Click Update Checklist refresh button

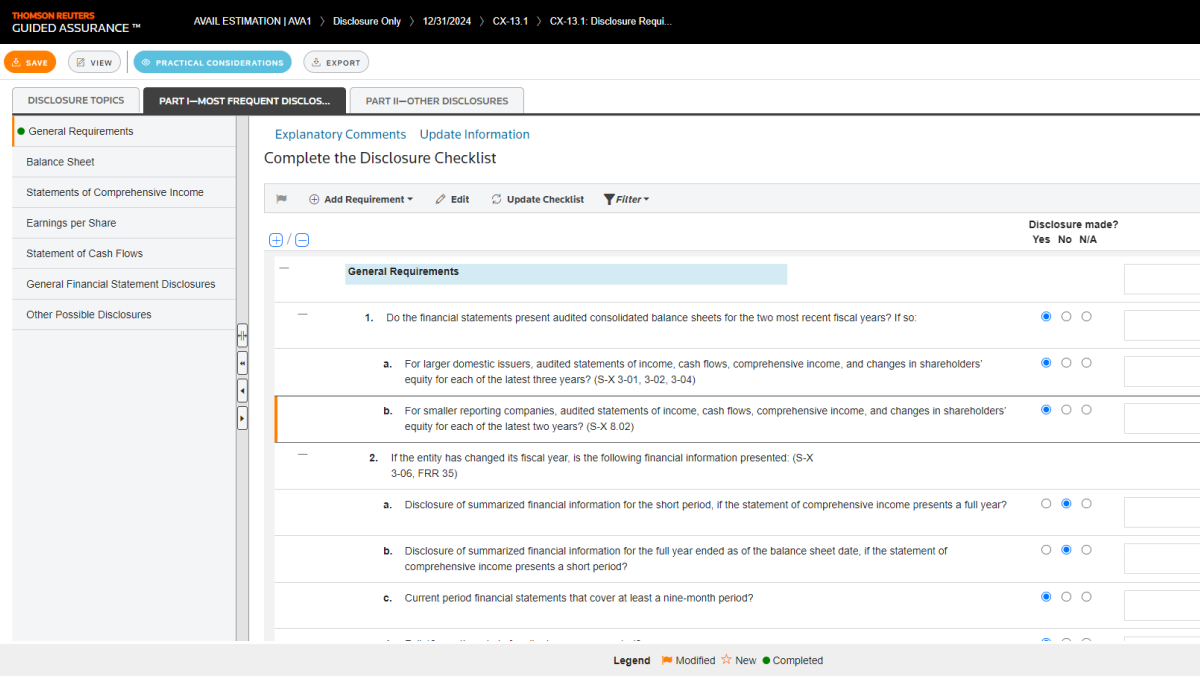537,199
